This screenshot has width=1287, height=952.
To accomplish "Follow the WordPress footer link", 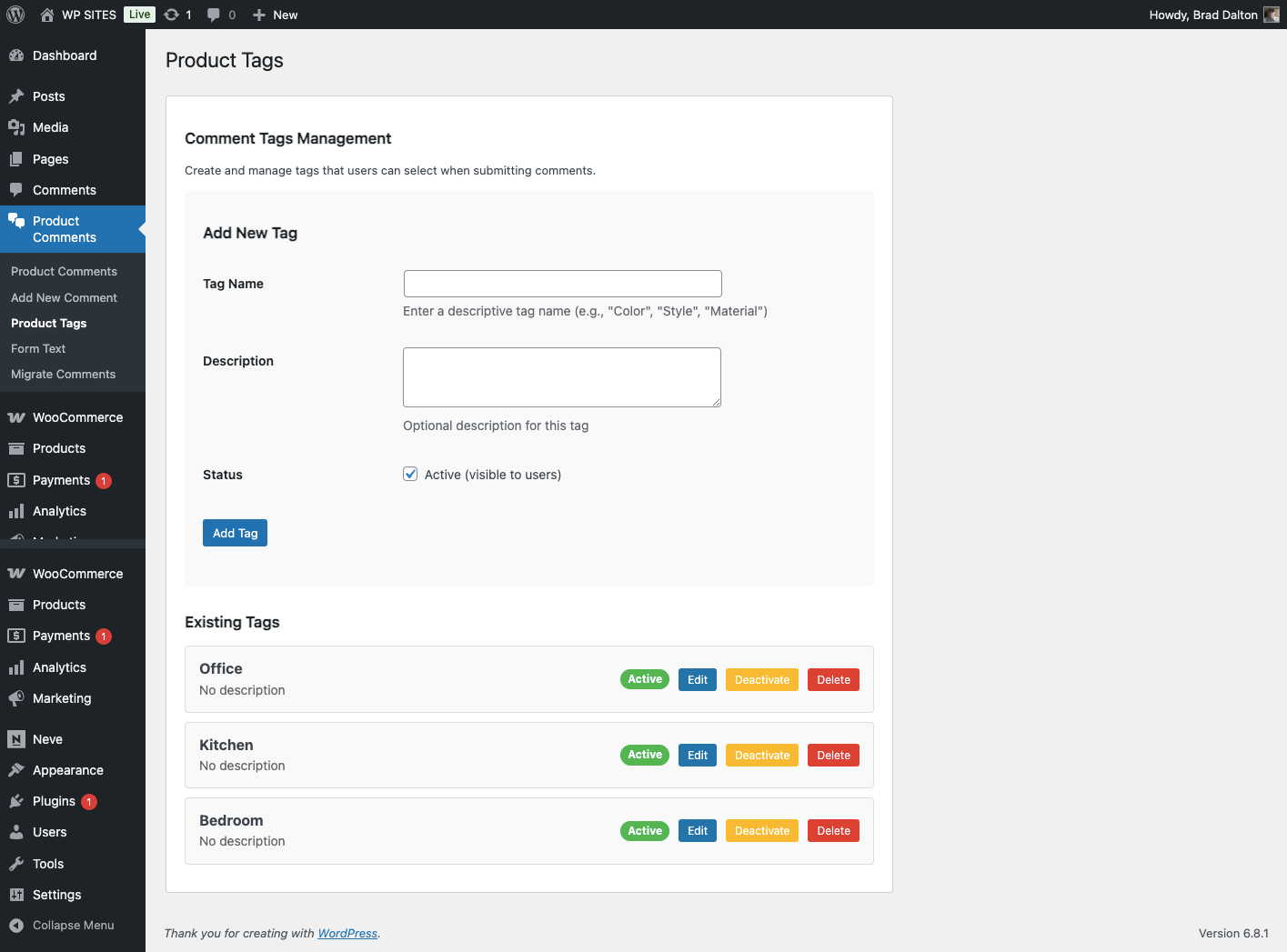I will coord(347,934).
